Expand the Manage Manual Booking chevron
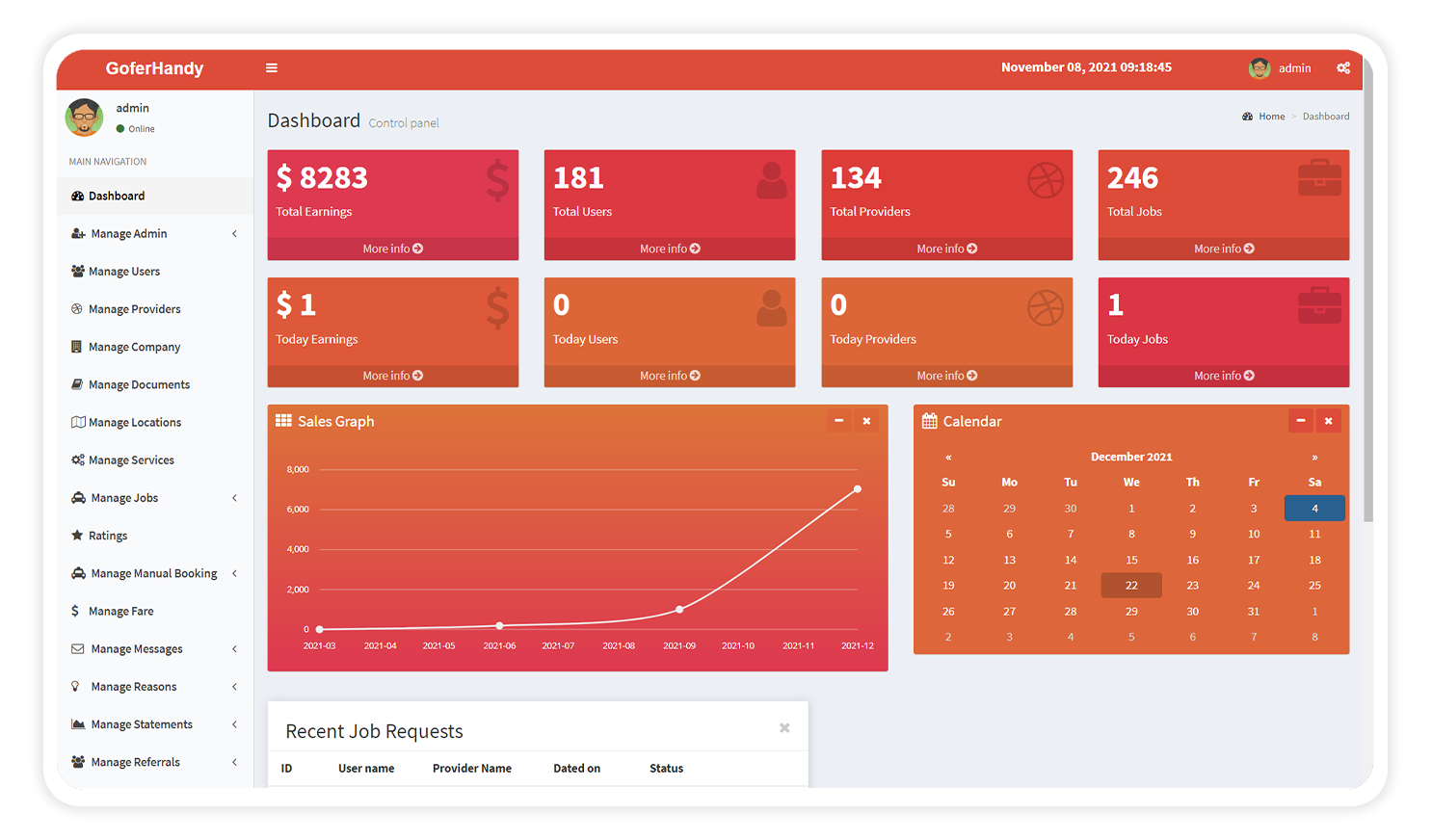Screen dimensions: 1432x840 234,573
